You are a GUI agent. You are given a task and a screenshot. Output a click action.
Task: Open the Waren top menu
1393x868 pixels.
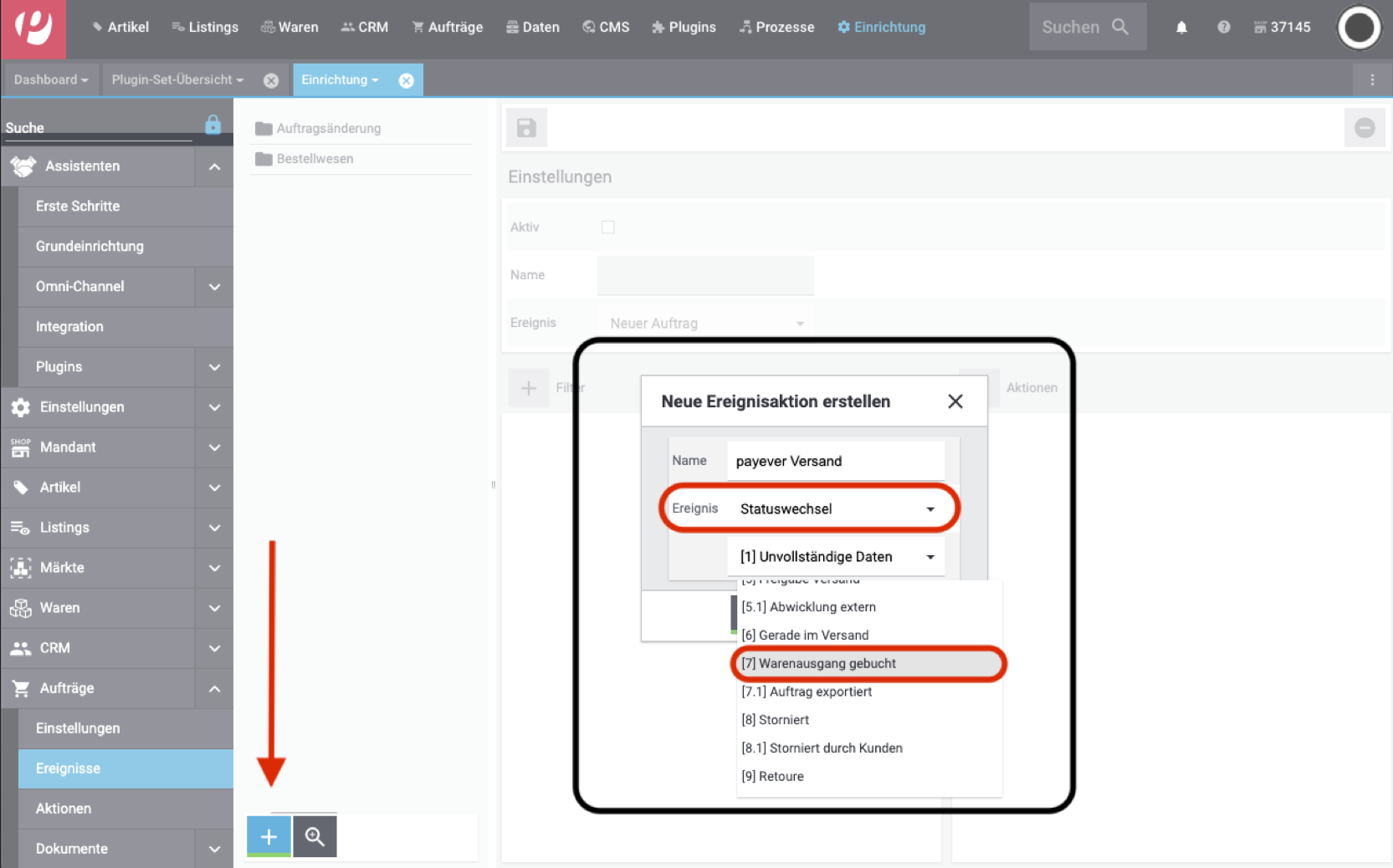pos(289,27)
